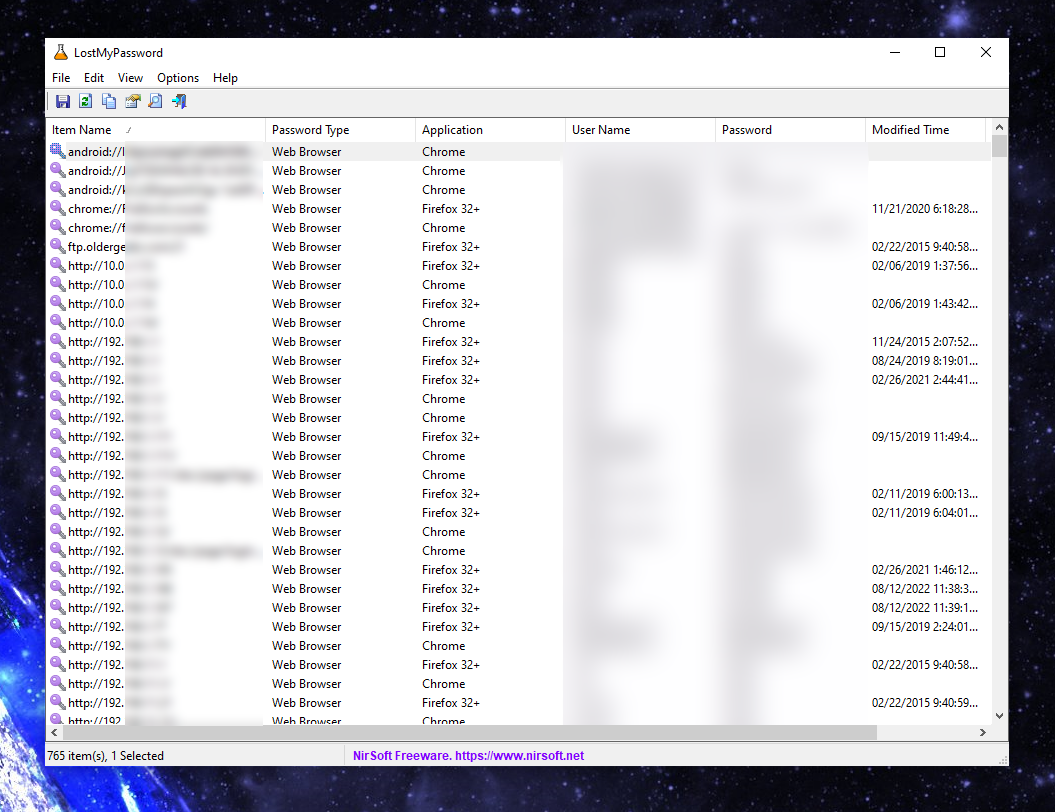Click key icon of the selected android://I row
Screen dimensions: 1055x812
point(58,151)
